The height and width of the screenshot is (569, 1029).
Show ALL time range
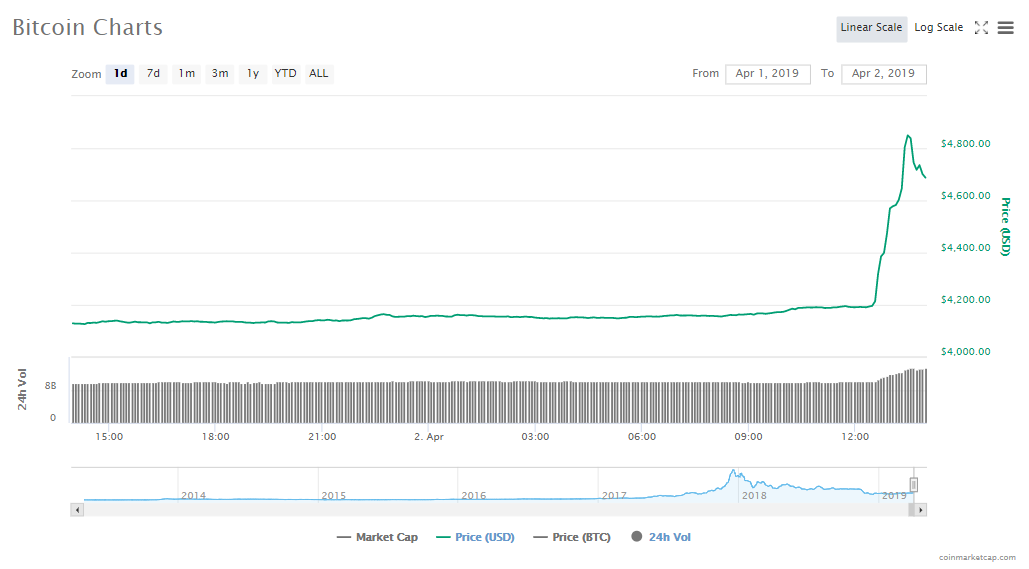pyautogui.click(x=319, y=74)
